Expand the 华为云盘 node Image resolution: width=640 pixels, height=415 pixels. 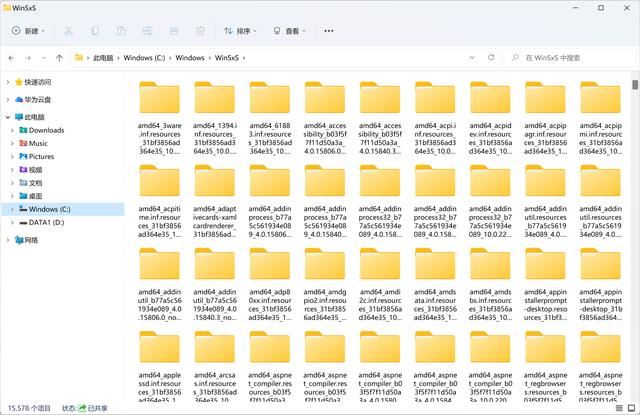8,100
